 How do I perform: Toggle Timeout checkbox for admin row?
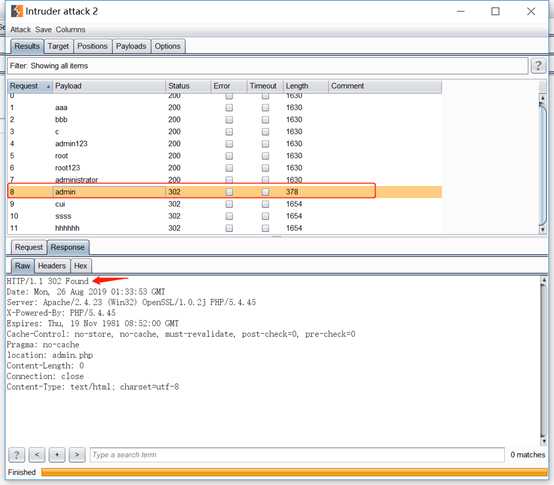tap(265, 192)
